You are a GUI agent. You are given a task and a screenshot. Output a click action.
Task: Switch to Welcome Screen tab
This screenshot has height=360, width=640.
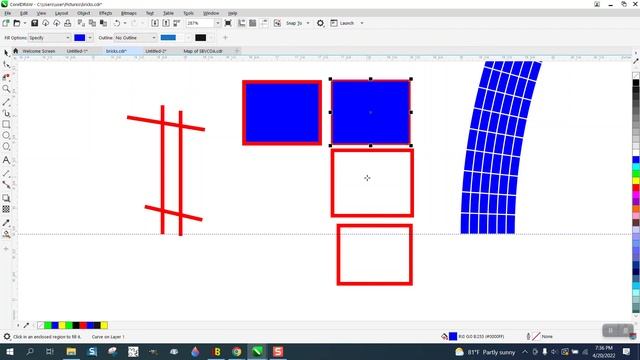[x=39, y=51]
